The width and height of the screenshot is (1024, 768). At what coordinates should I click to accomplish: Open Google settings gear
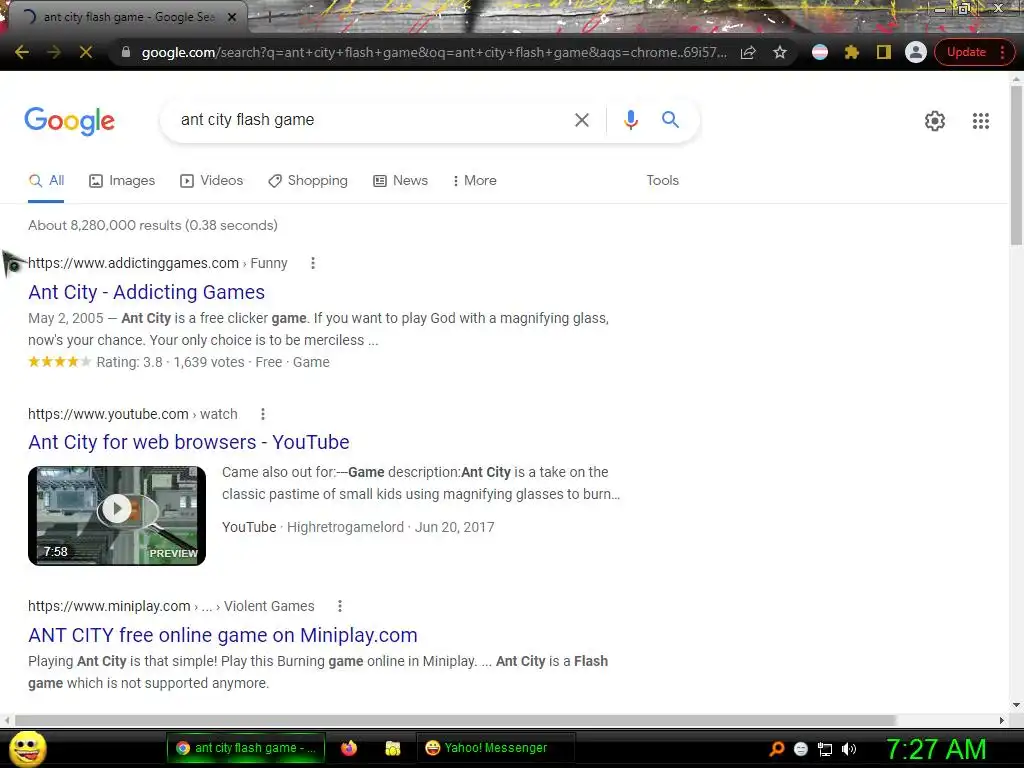pyautogui.click(x=935, y=121)
